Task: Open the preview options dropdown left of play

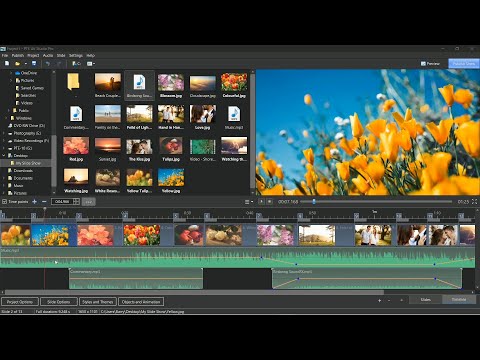Action: pos(249,202)
